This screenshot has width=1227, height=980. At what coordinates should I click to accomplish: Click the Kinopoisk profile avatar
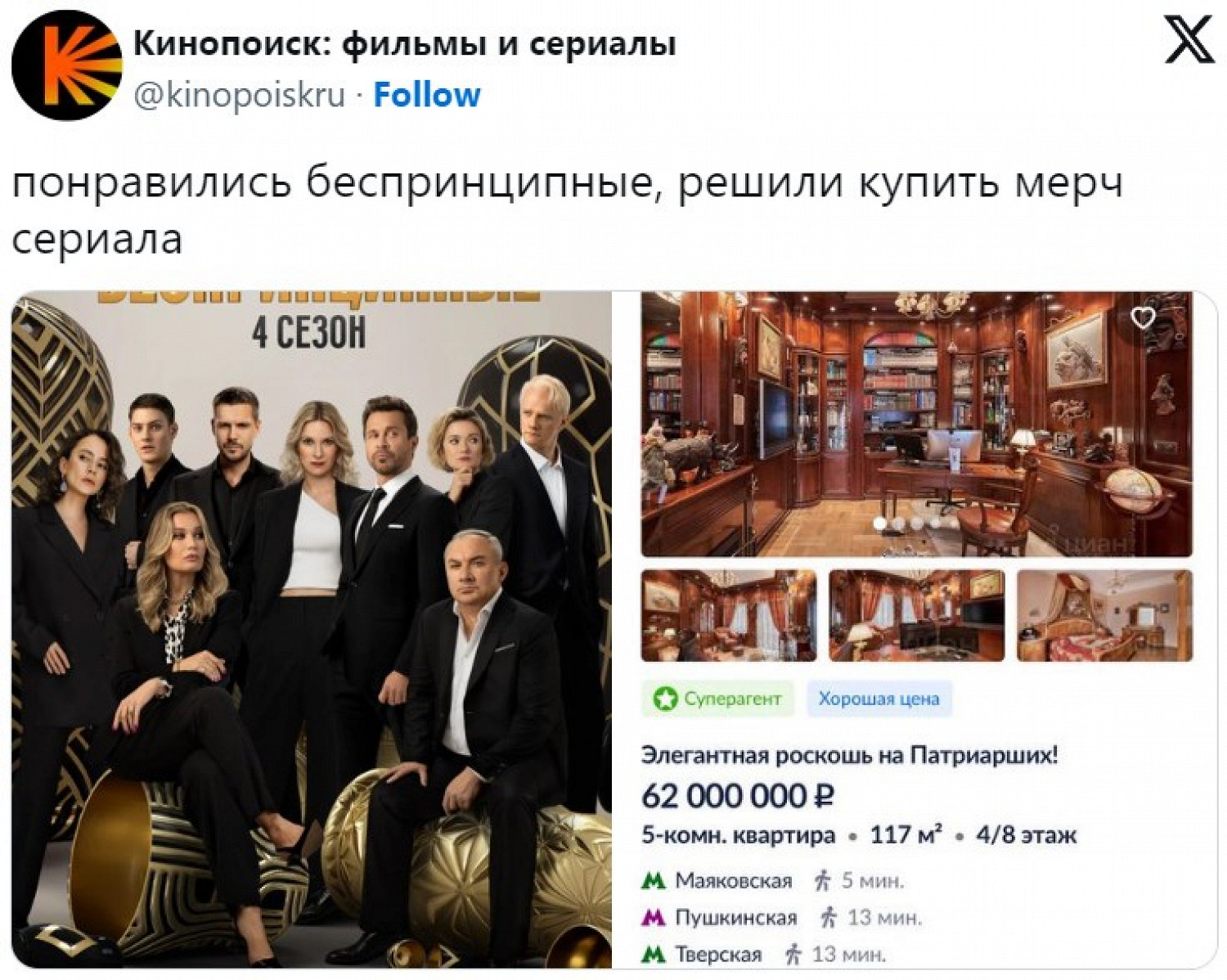point(66,65)
